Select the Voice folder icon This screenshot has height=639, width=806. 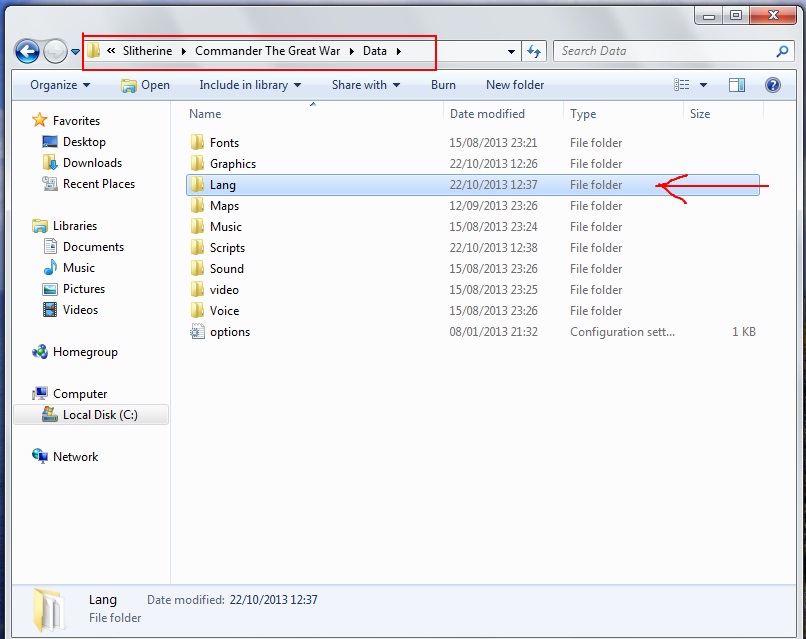pos(197,311)
